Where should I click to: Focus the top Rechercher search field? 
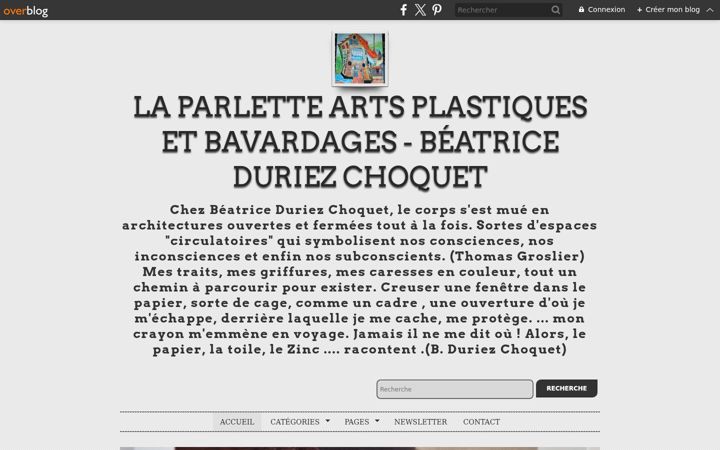coord(503,10)
